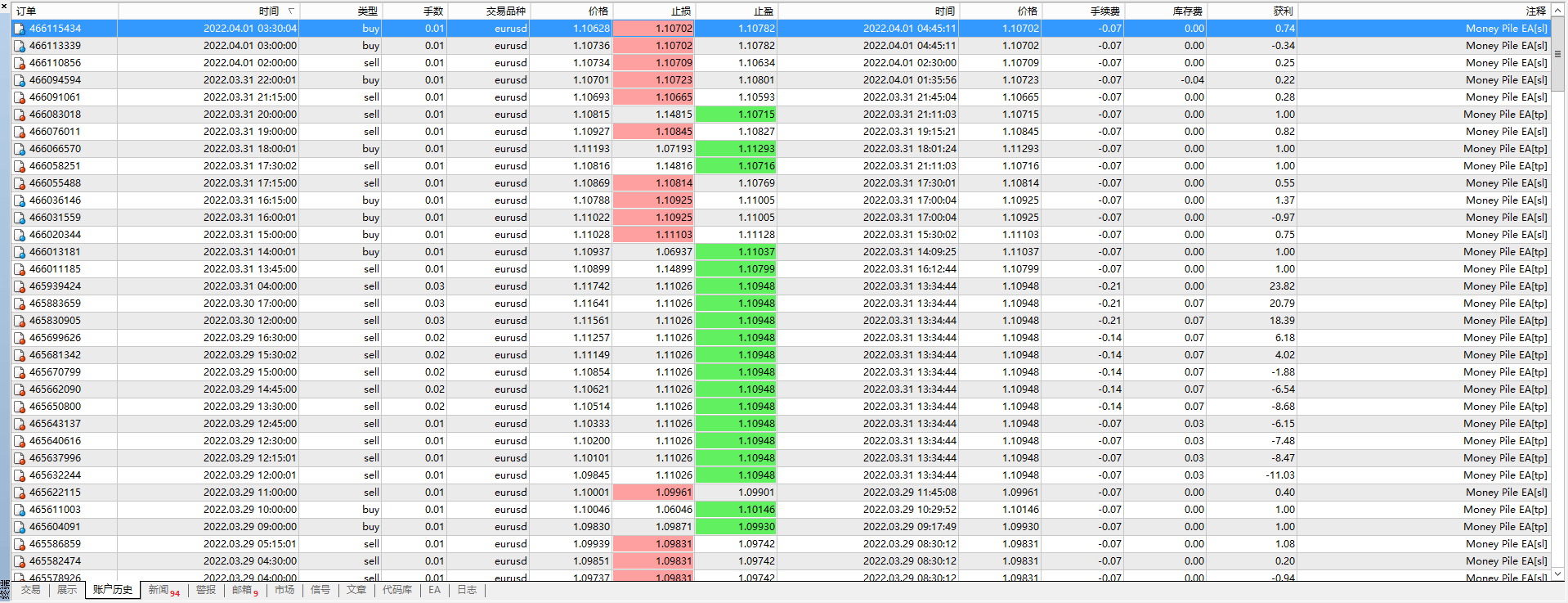This screenshot has height=603, width=1568.
Task: Sort by the 手续费 column header
Action: point(1082,11)
